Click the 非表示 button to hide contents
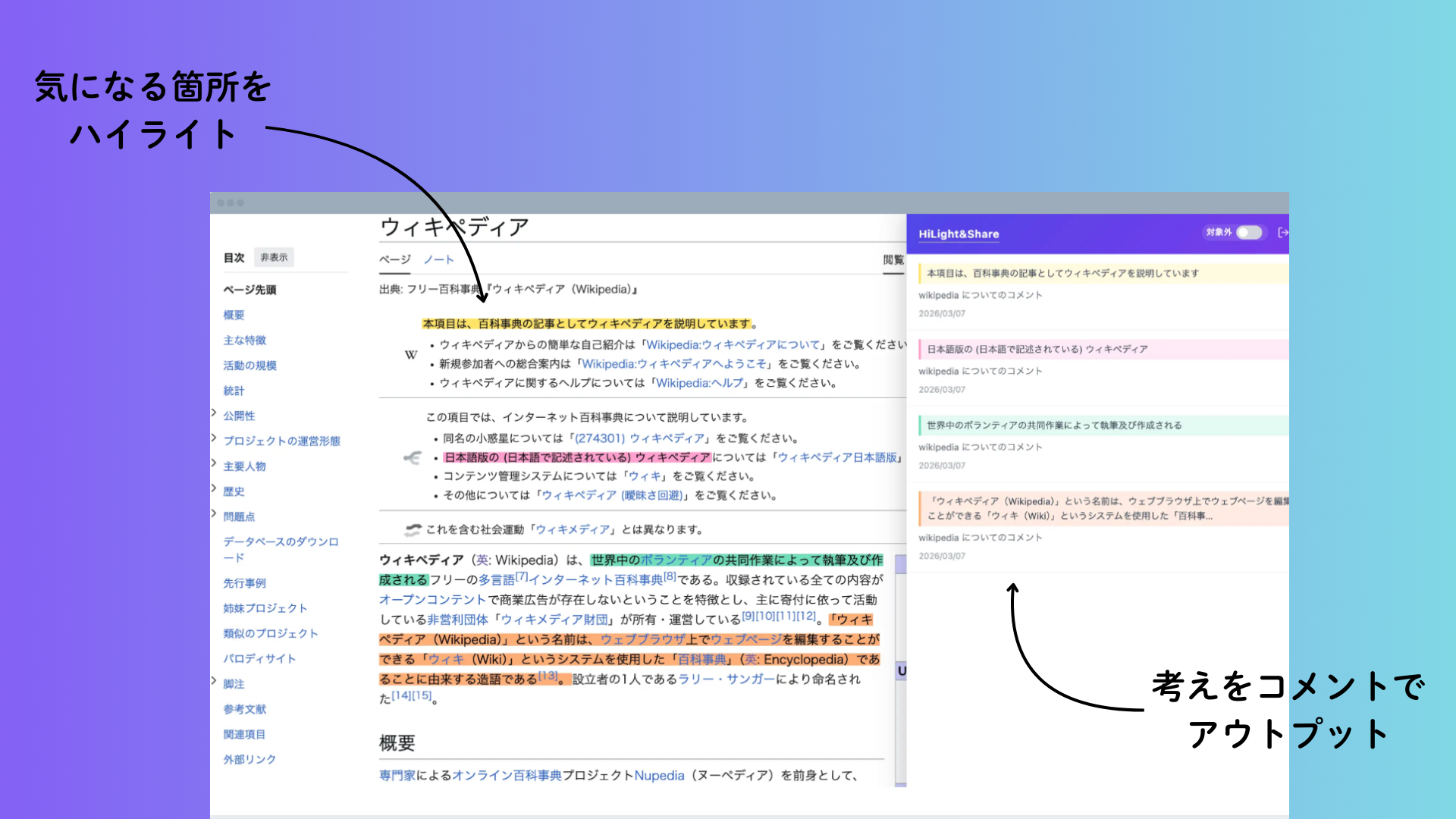1456x819 pixels. 271,257
